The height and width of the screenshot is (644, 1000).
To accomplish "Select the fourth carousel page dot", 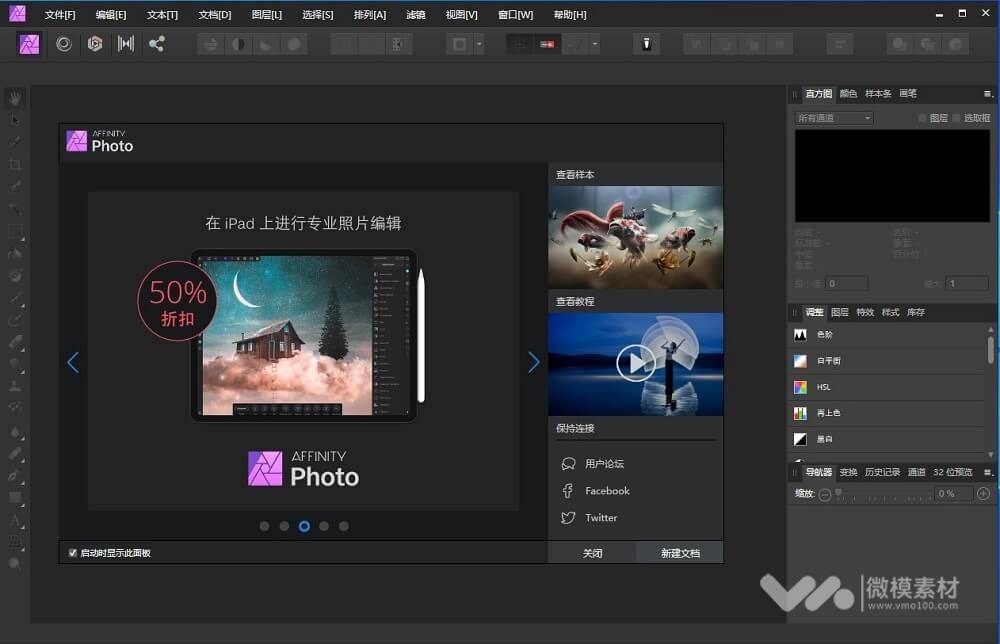I will (x=324, y=526).
